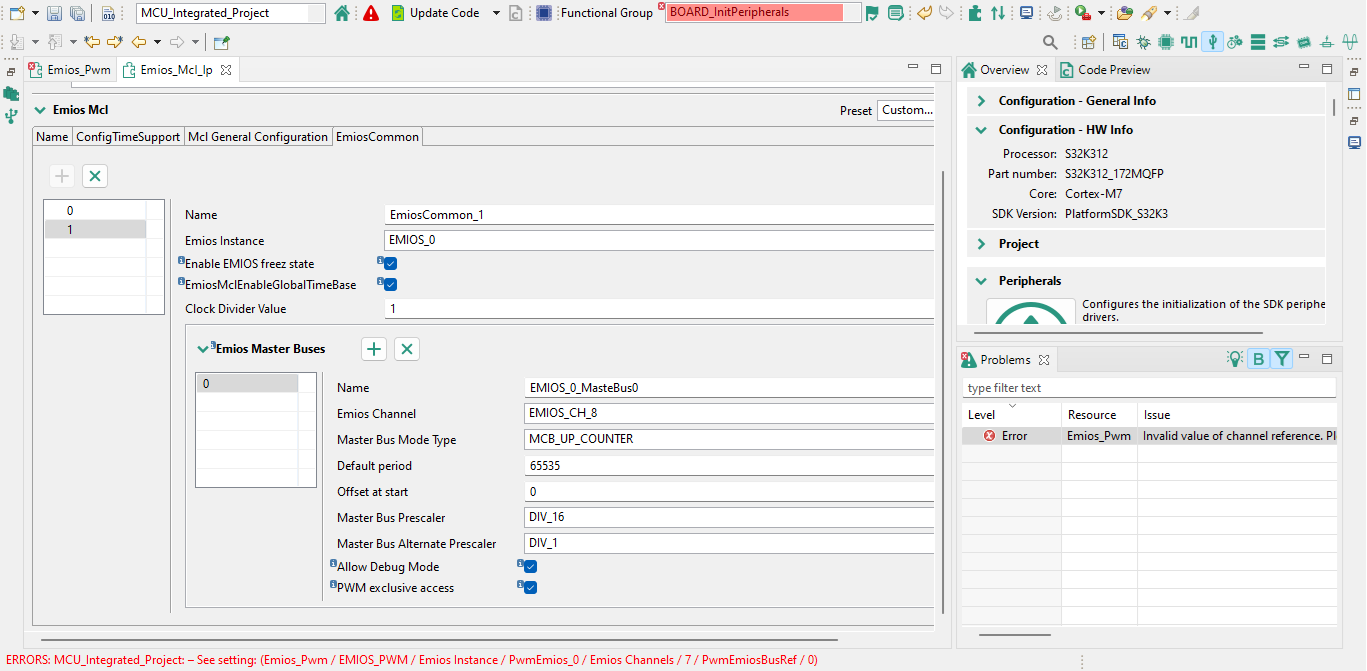The width and height of the screenshot is (1367, 671).
Task: Switch to the Clocks tool icon
Action: click(x=1188, y=42)
